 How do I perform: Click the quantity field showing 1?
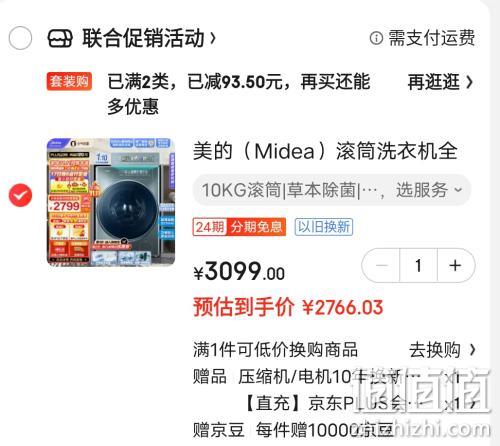pos(418,266)
